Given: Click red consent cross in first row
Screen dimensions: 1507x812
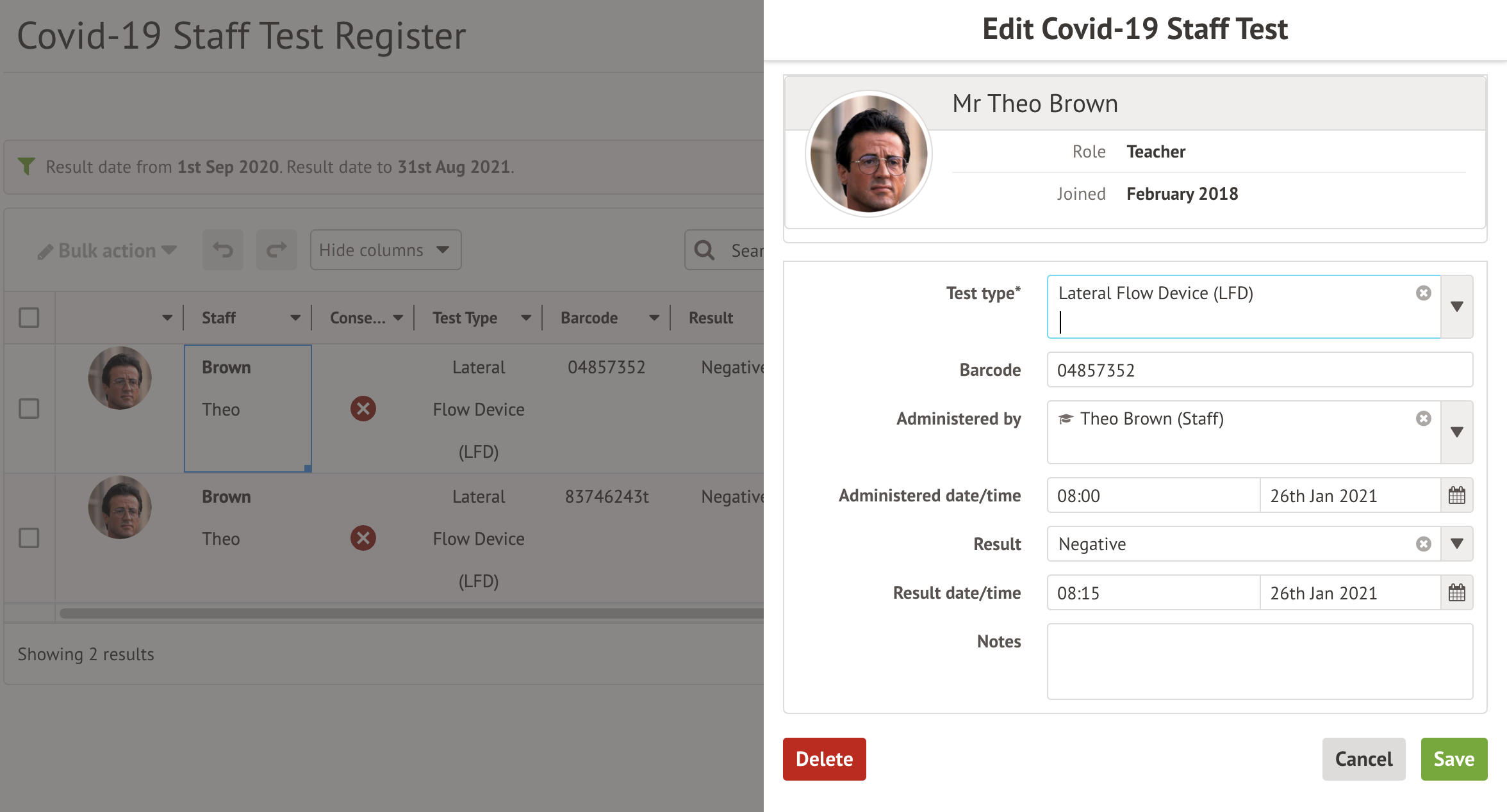Looking at the screenshot, I should click(363, 409).
